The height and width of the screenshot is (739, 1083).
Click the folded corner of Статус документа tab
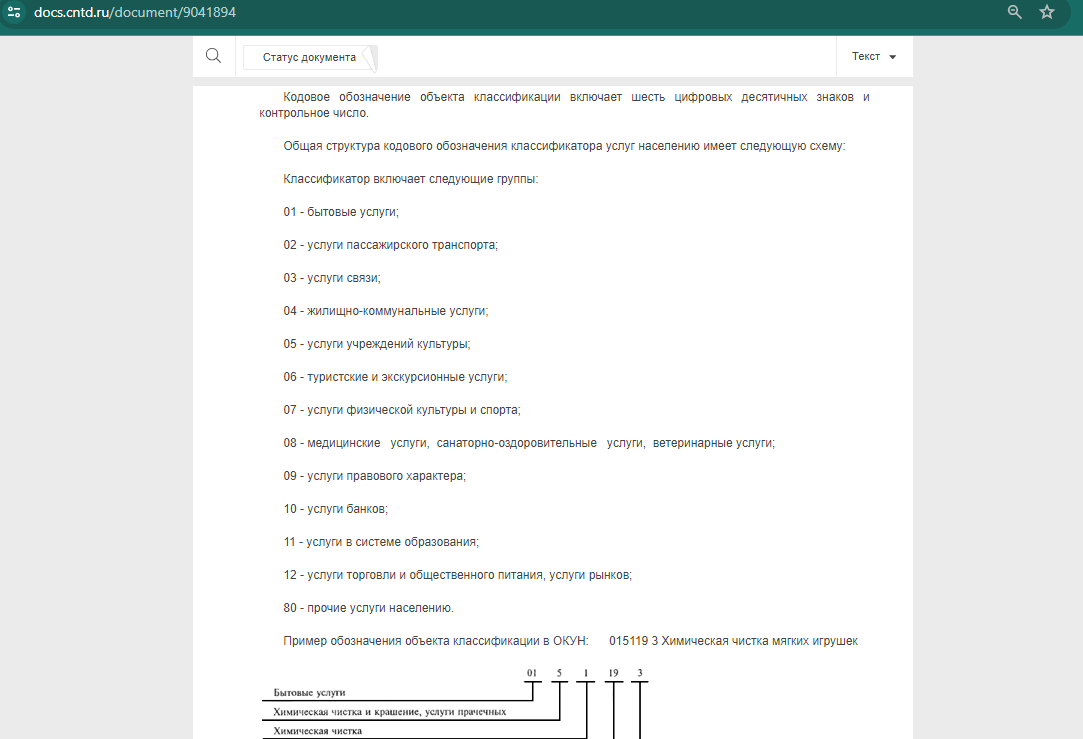(x=369, y=59)
